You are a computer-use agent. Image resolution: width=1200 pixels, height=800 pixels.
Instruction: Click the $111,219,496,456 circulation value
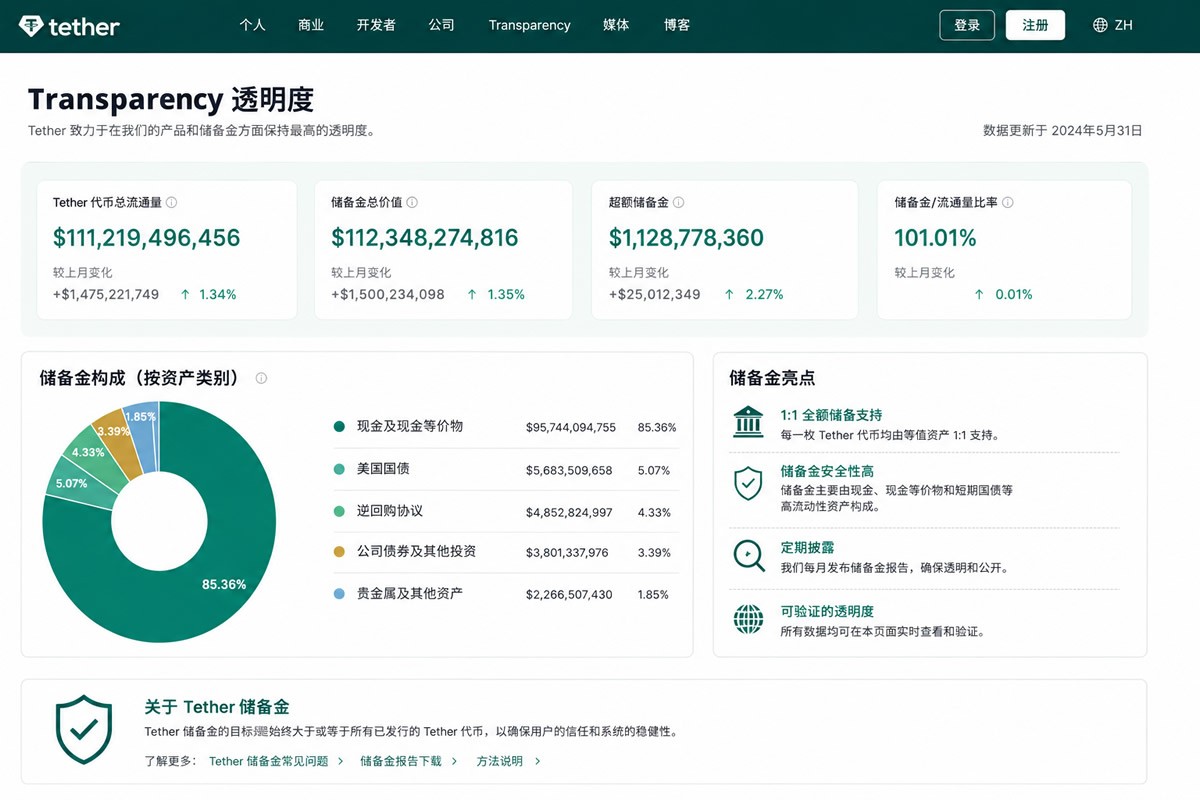(147, 238)
